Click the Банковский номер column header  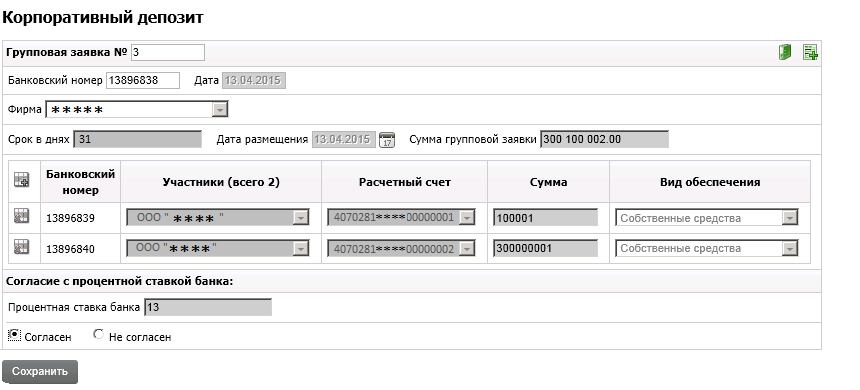point(81,182)
